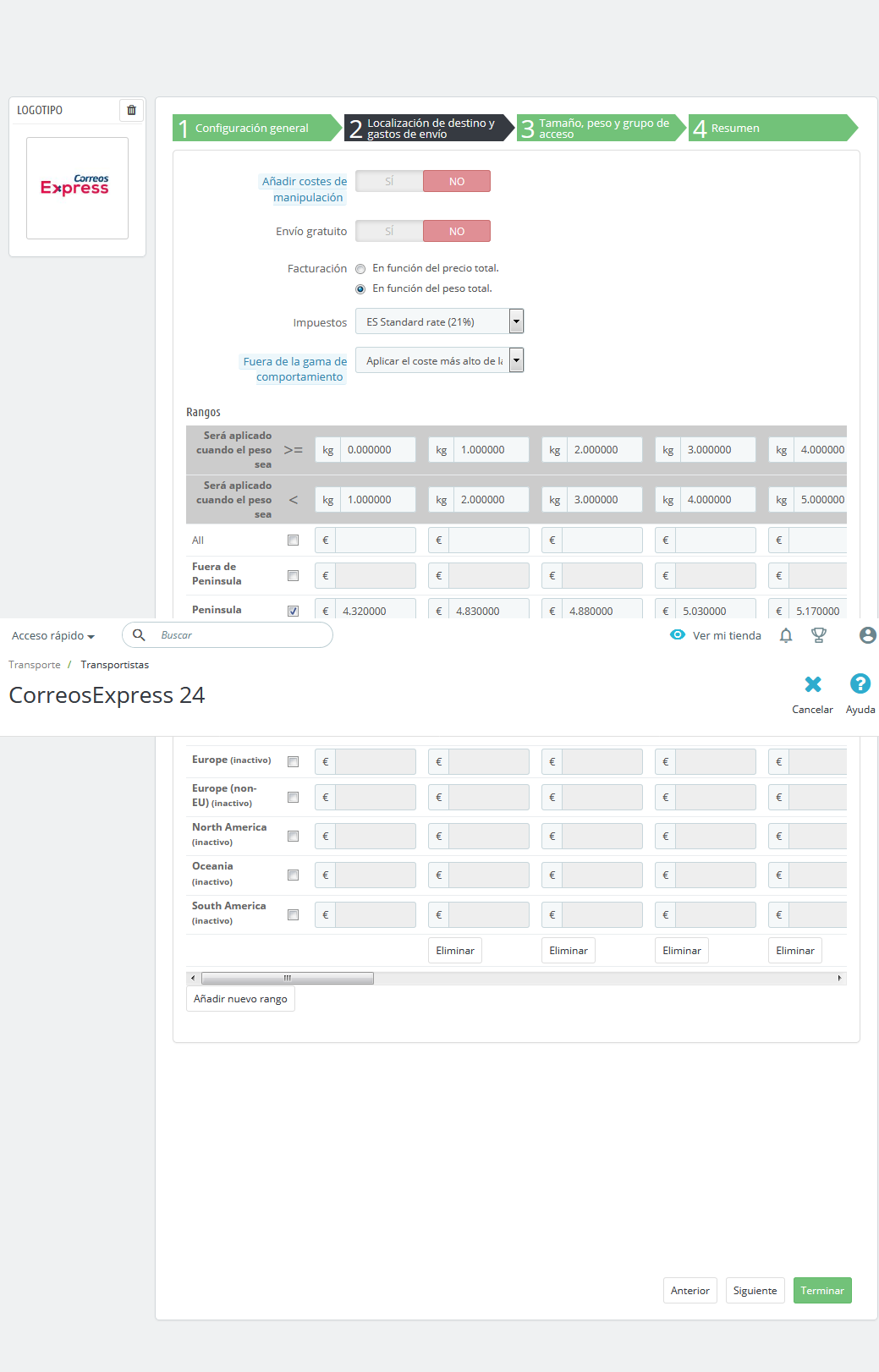Check the Fuera de Peninsula checkbox

coord(293,575)
